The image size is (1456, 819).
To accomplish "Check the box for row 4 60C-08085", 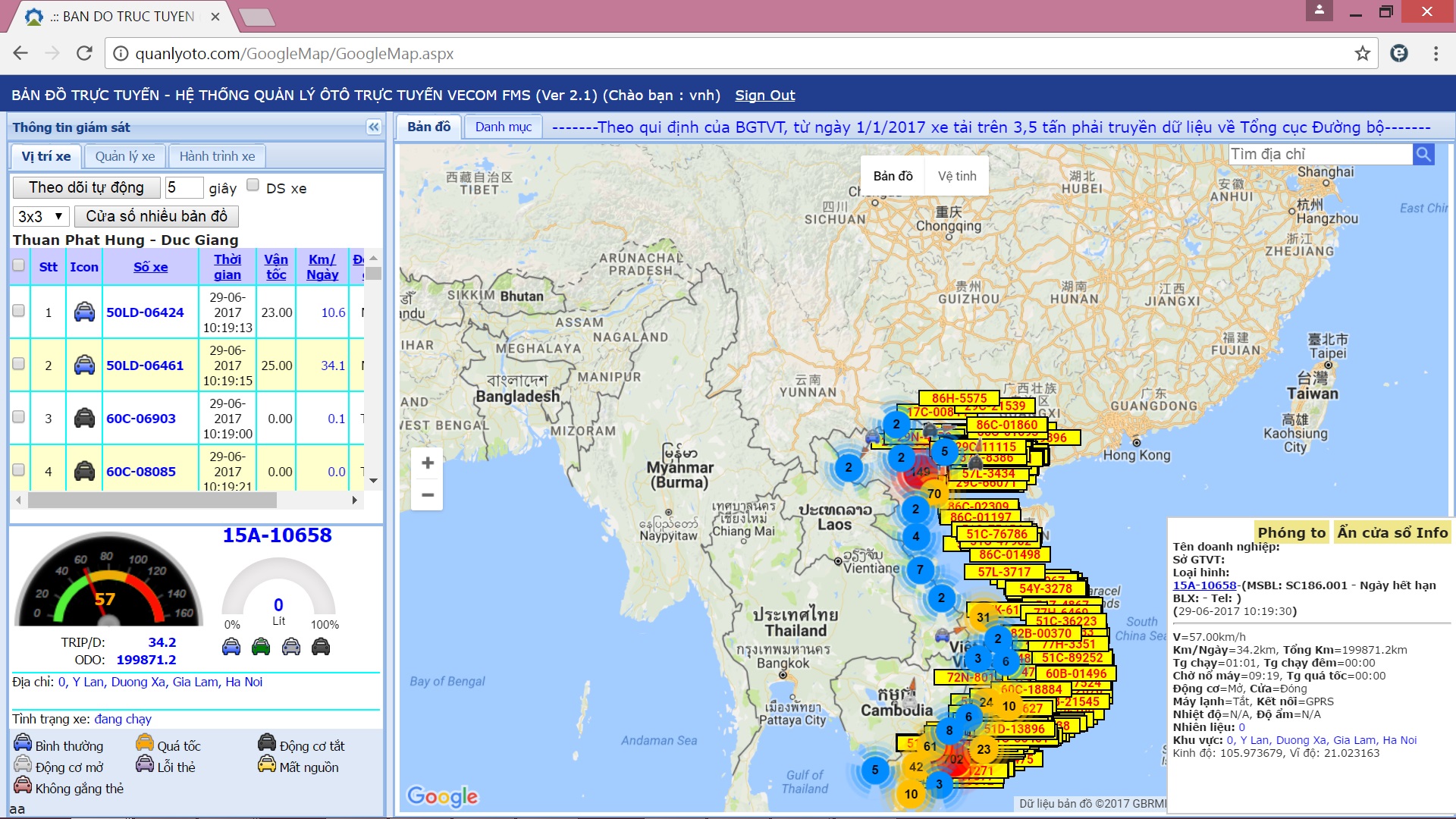I will (19, 470).
